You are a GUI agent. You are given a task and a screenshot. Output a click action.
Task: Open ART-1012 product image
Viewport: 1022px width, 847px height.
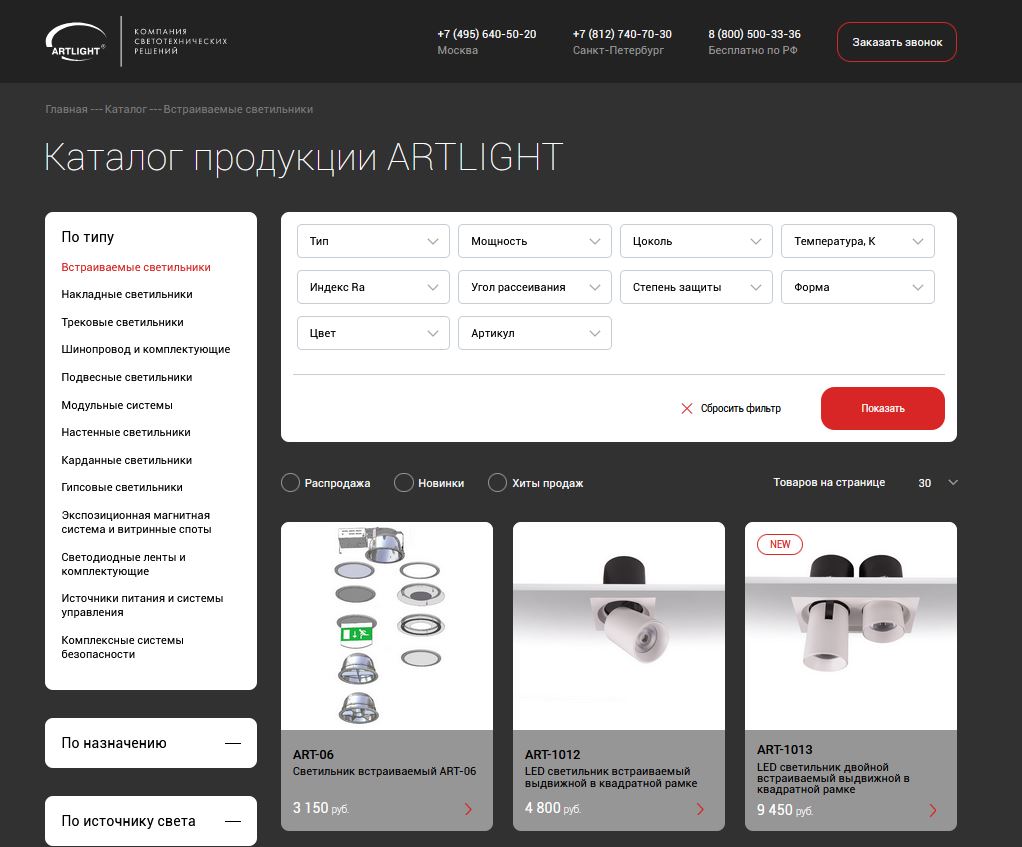[619, 626]
